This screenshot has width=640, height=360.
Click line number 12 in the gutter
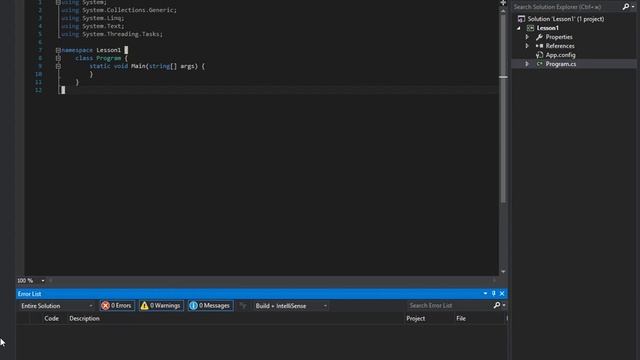point(38,90)
